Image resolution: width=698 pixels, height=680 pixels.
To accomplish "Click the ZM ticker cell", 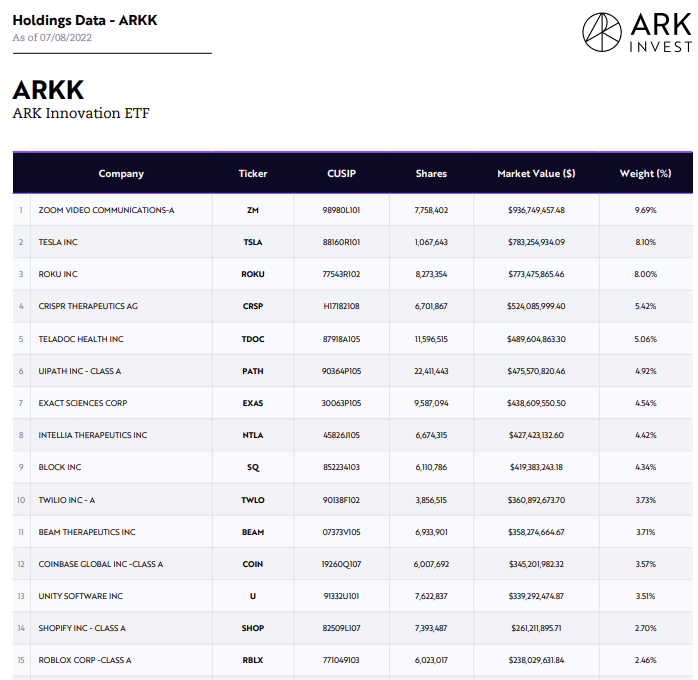I will tap(253, 210).
